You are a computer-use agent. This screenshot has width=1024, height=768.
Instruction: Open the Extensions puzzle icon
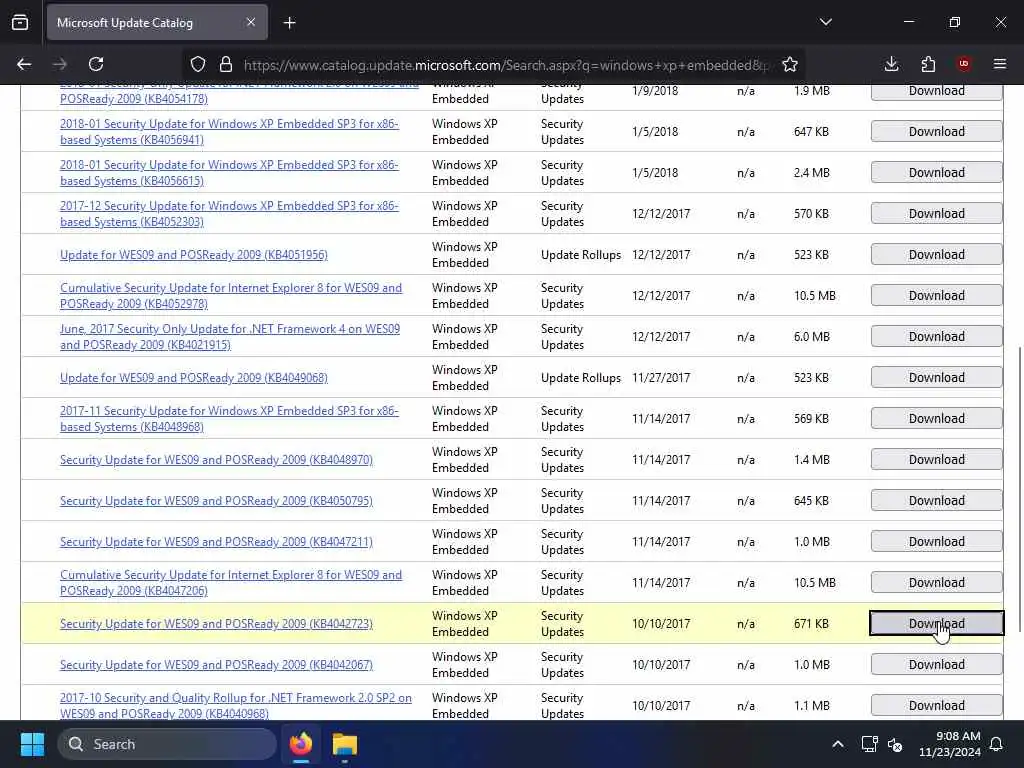tap(928, 64)
